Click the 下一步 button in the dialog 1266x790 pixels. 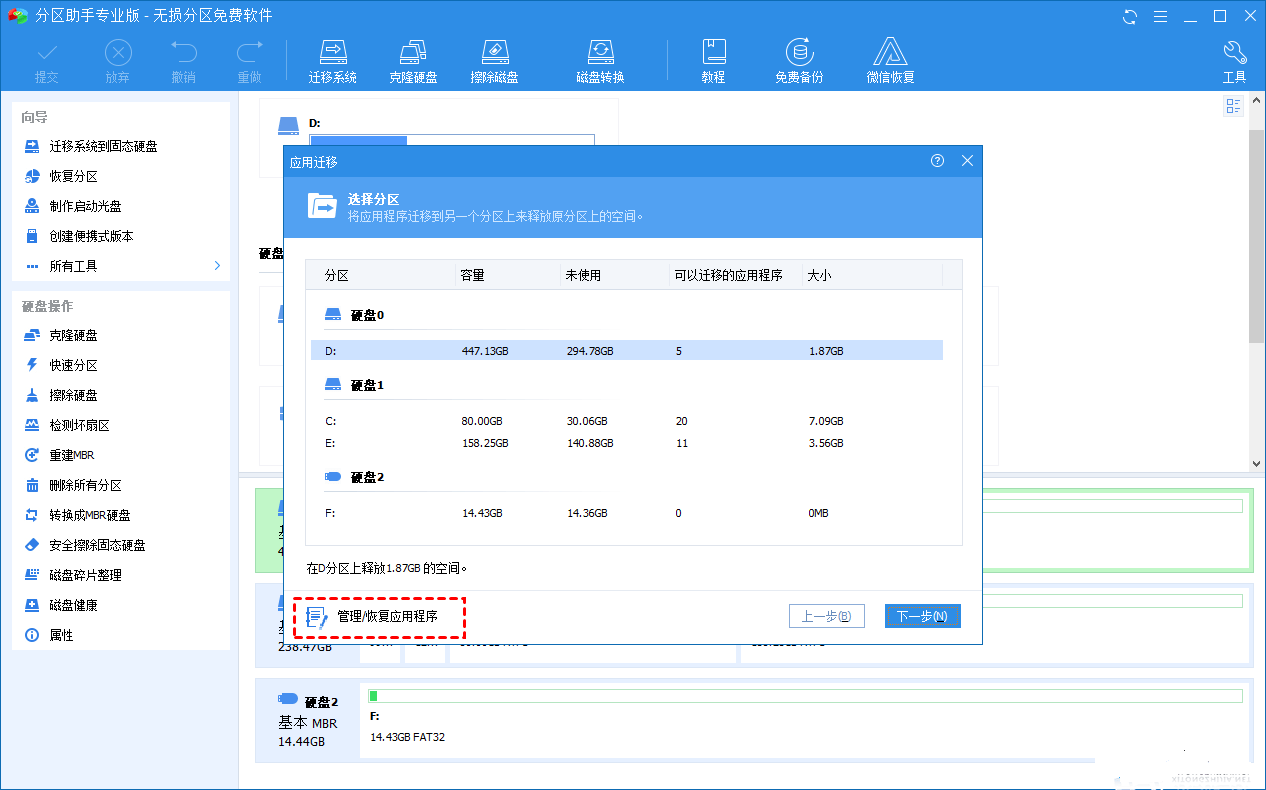921,616
